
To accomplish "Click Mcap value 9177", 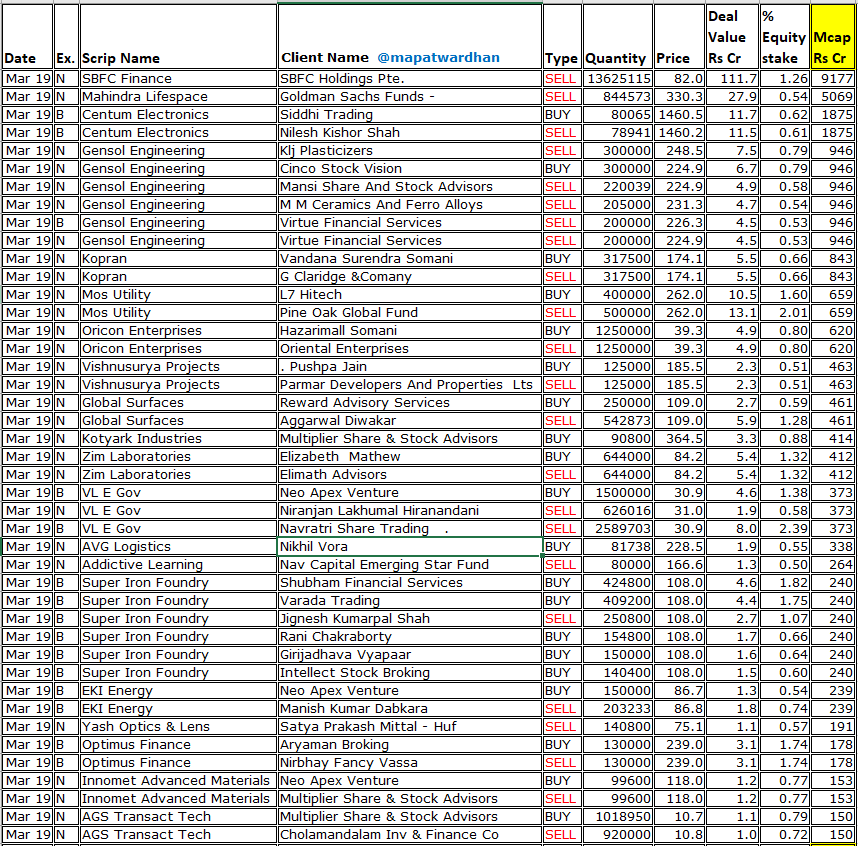I will tap(832, 79).
